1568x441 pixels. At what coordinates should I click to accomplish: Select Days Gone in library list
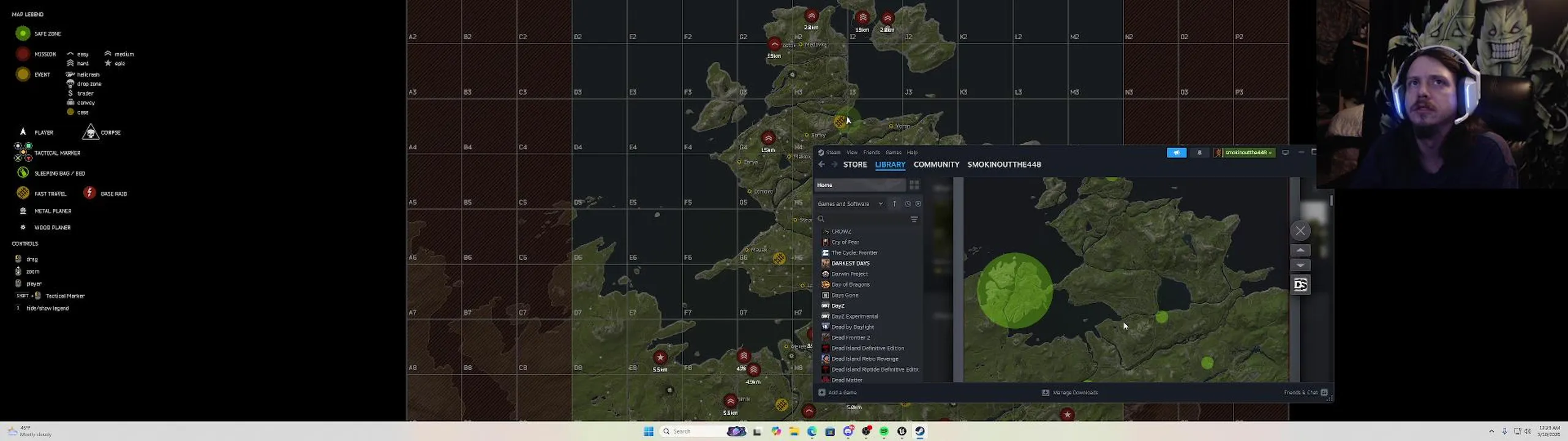(845, 295)
